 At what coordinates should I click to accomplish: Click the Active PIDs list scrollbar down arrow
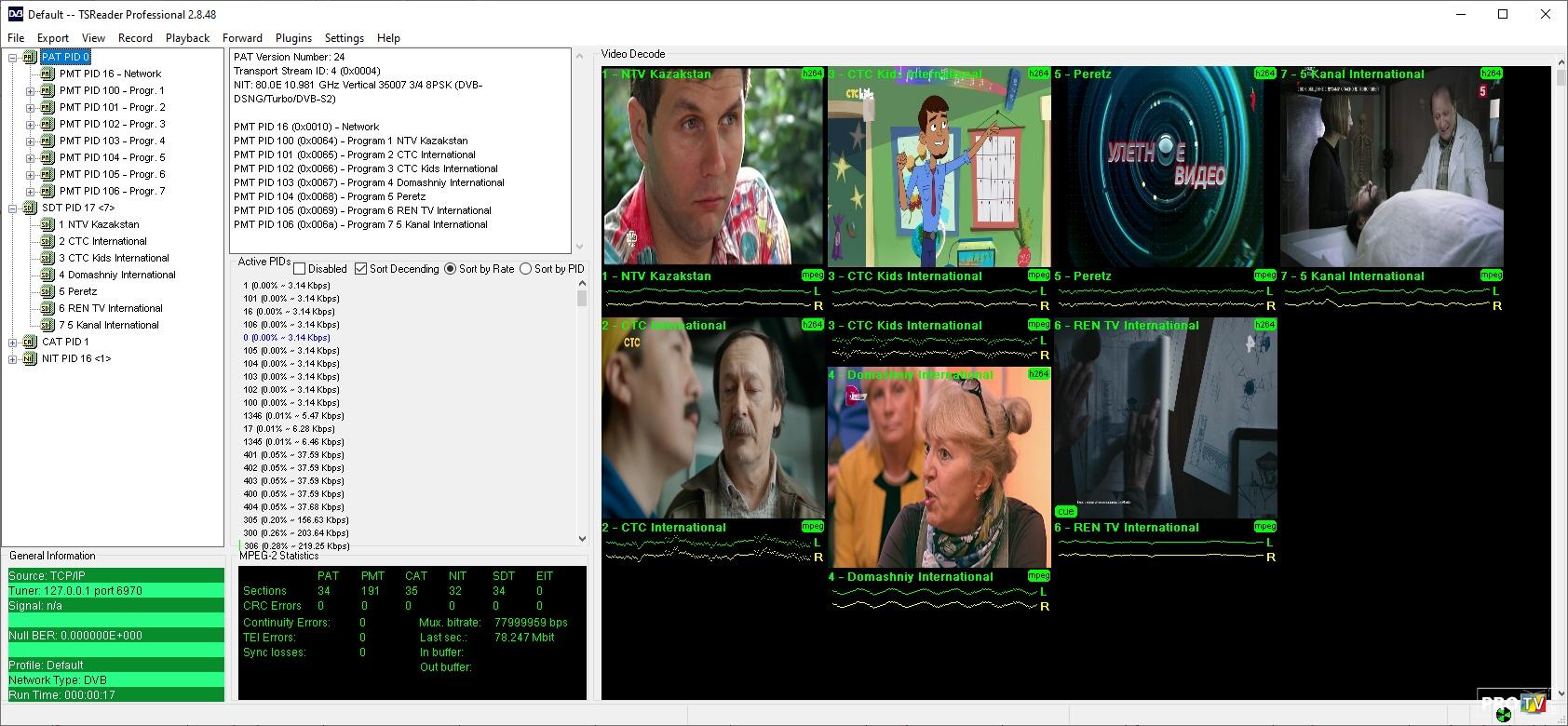(582, 538)
